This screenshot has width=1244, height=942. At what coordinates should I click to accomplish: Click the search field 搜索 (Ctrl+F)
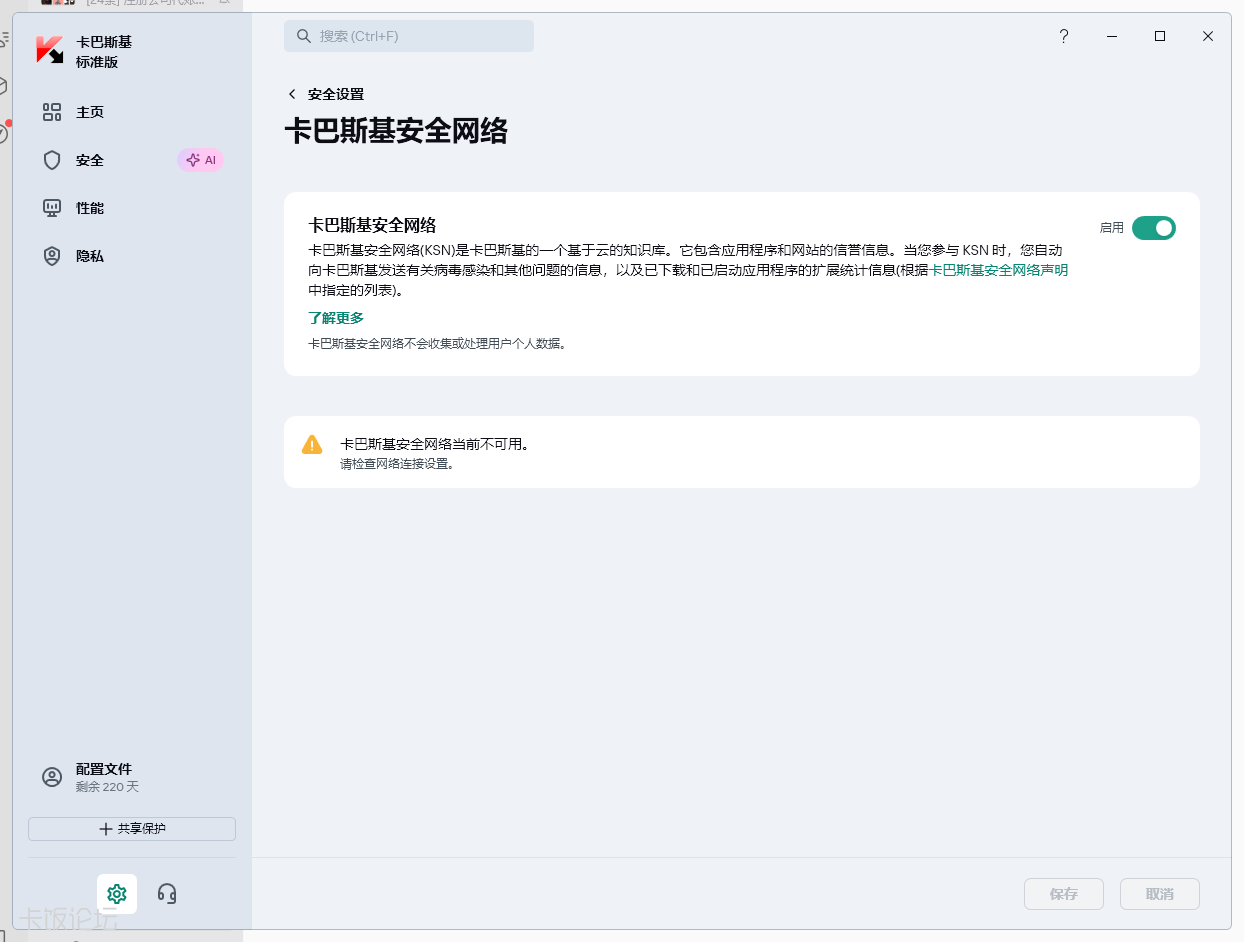[x=409, y=36]
